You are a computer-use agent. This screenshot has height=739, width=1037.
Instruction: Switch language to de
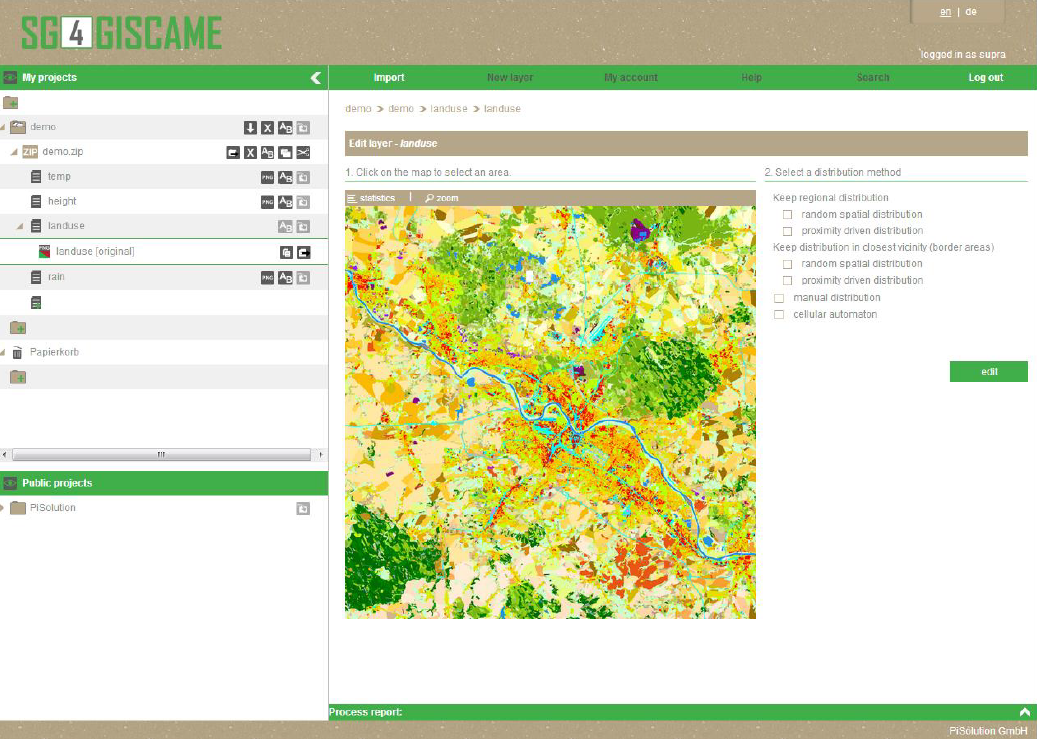(971, 12)
